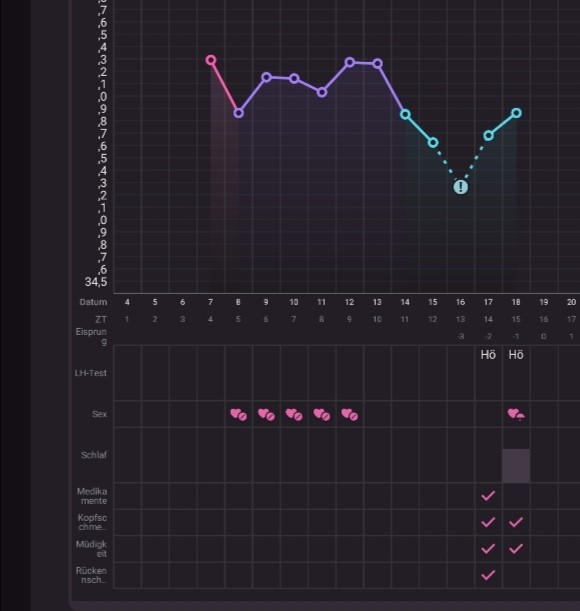
Task: Select the unprotected sex heart icon on day 11
Action: [322, 415]
